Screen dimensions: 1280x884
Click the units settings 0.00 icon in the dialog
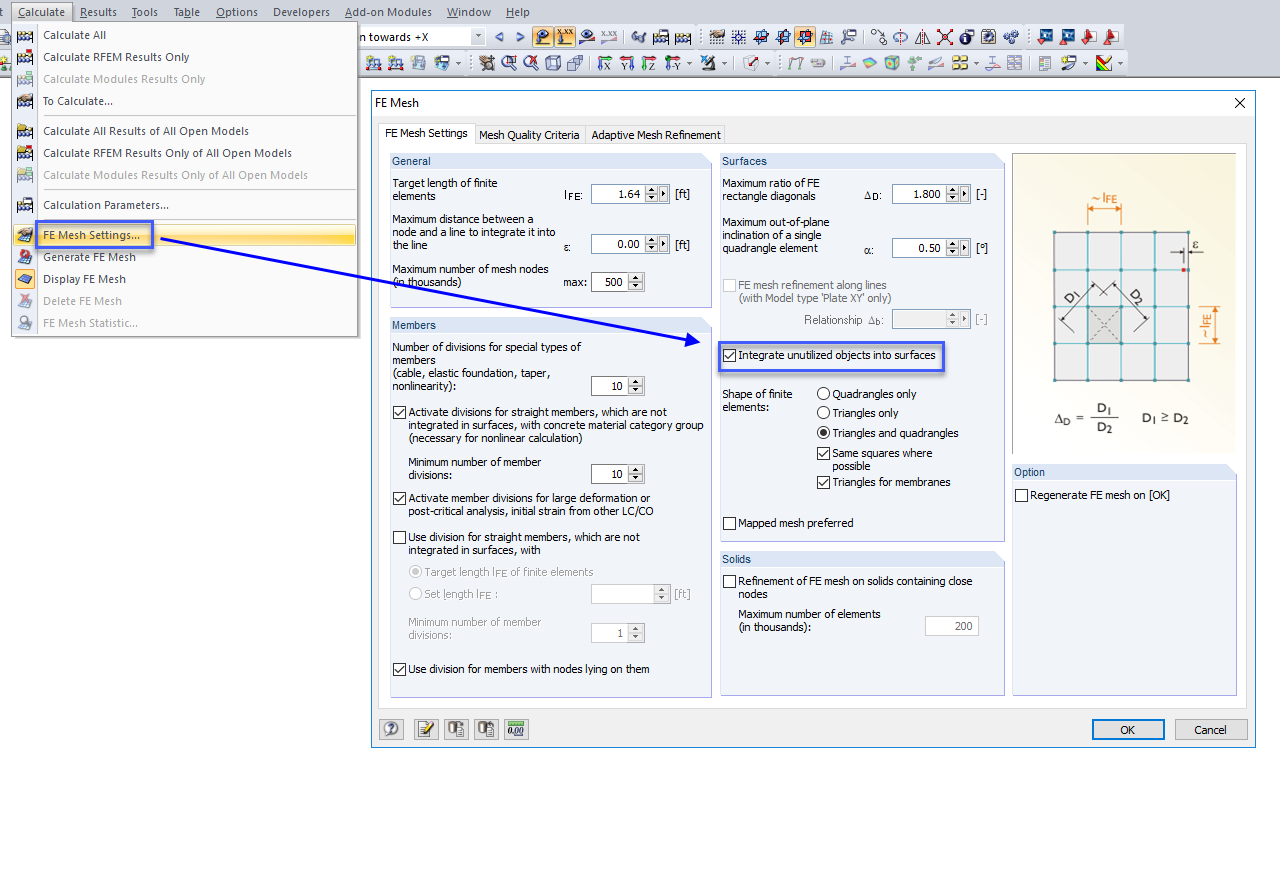(516, 729)
